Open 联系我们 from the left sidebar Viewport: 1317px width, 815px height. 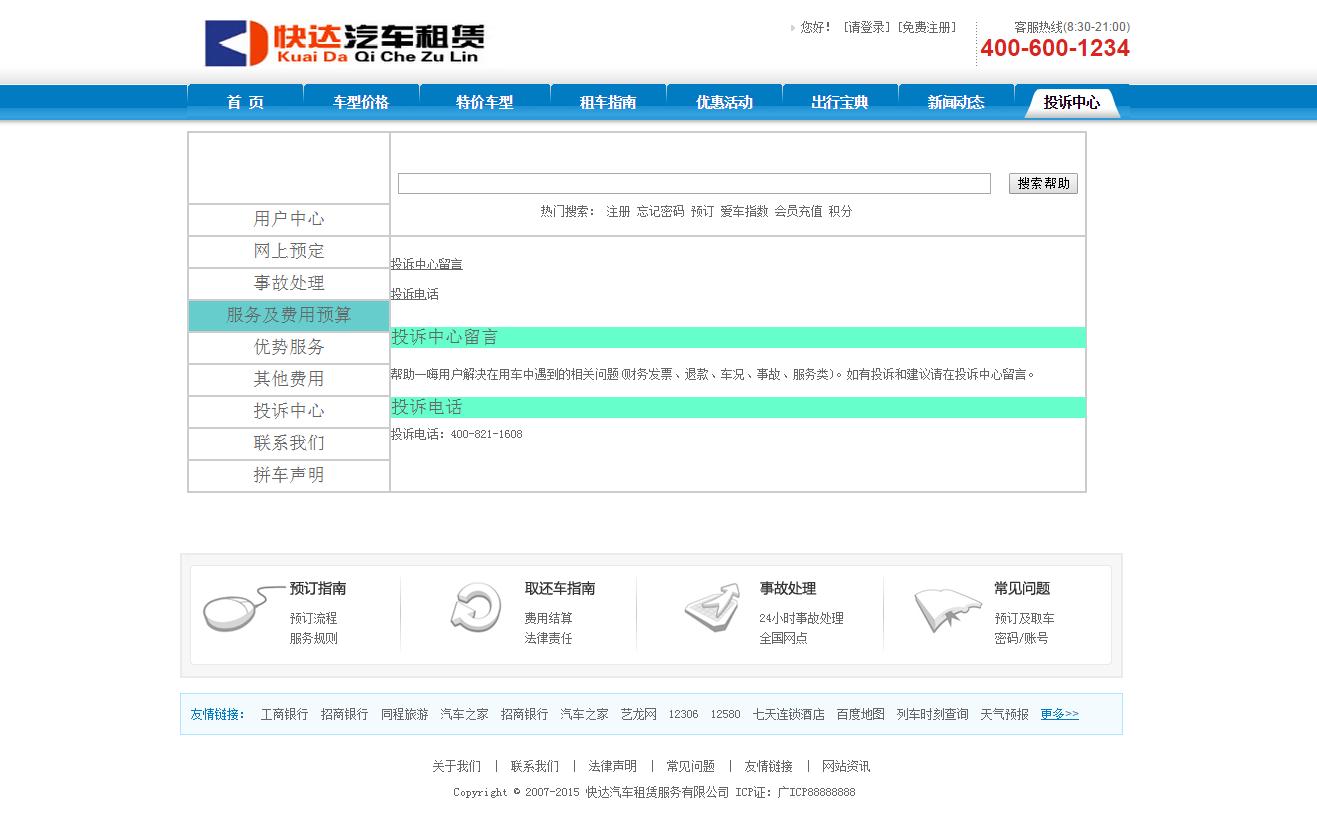289,443
